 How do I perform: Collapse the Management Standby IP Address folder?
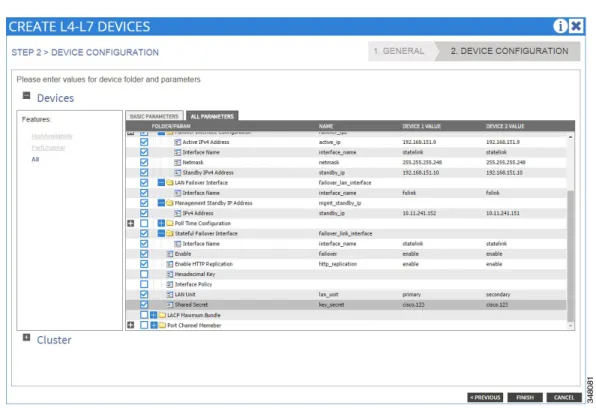tap(161, 203)
